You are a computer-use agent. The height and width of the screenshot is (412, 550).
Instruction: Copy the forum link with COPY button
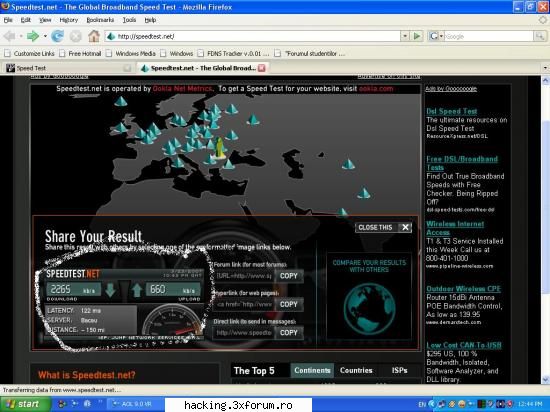pos(289,276)
